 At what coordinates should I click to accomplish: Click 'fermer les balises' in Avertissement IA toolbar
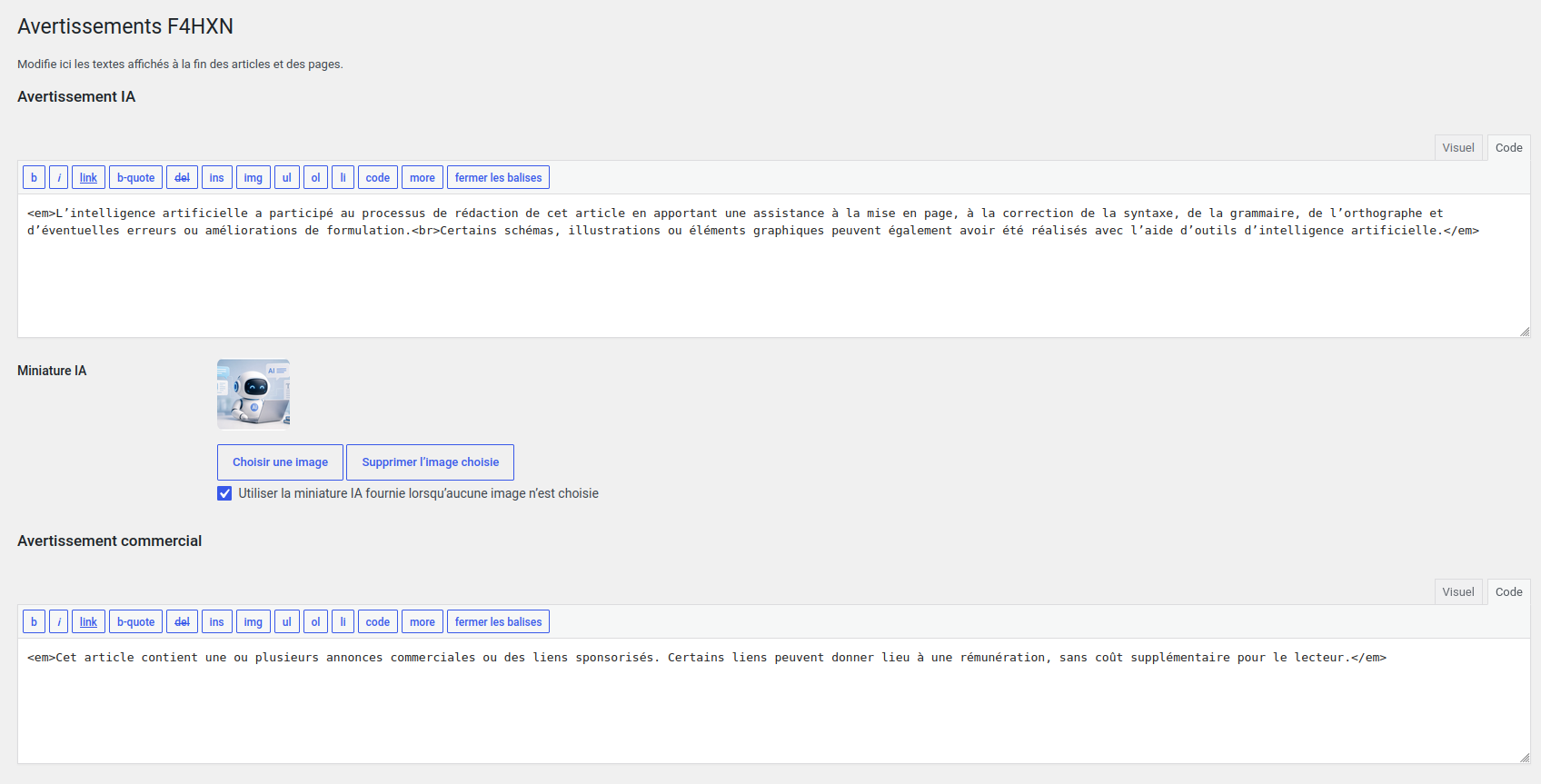click(498, 177)
